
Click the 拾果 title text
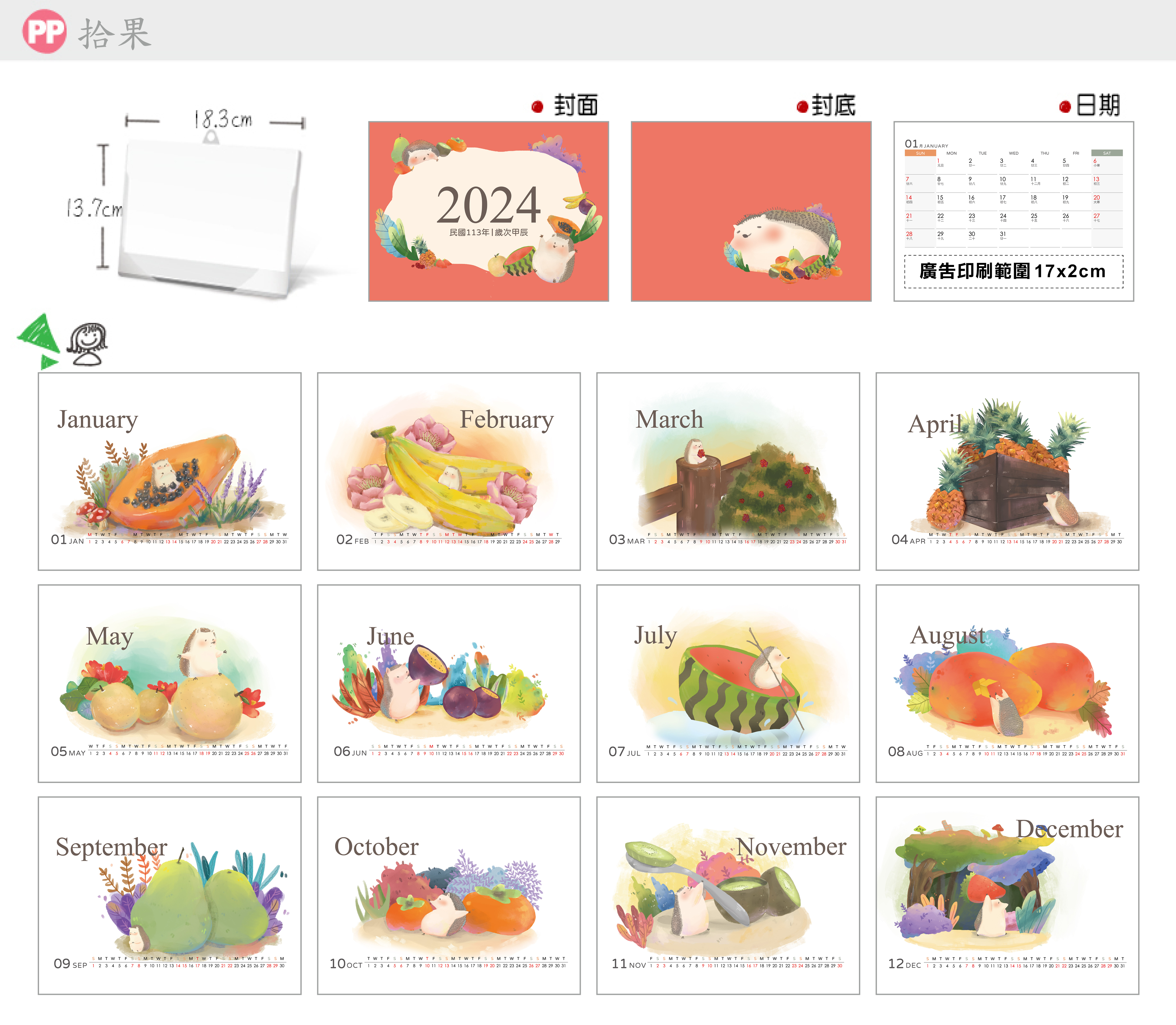click(116, 33)
